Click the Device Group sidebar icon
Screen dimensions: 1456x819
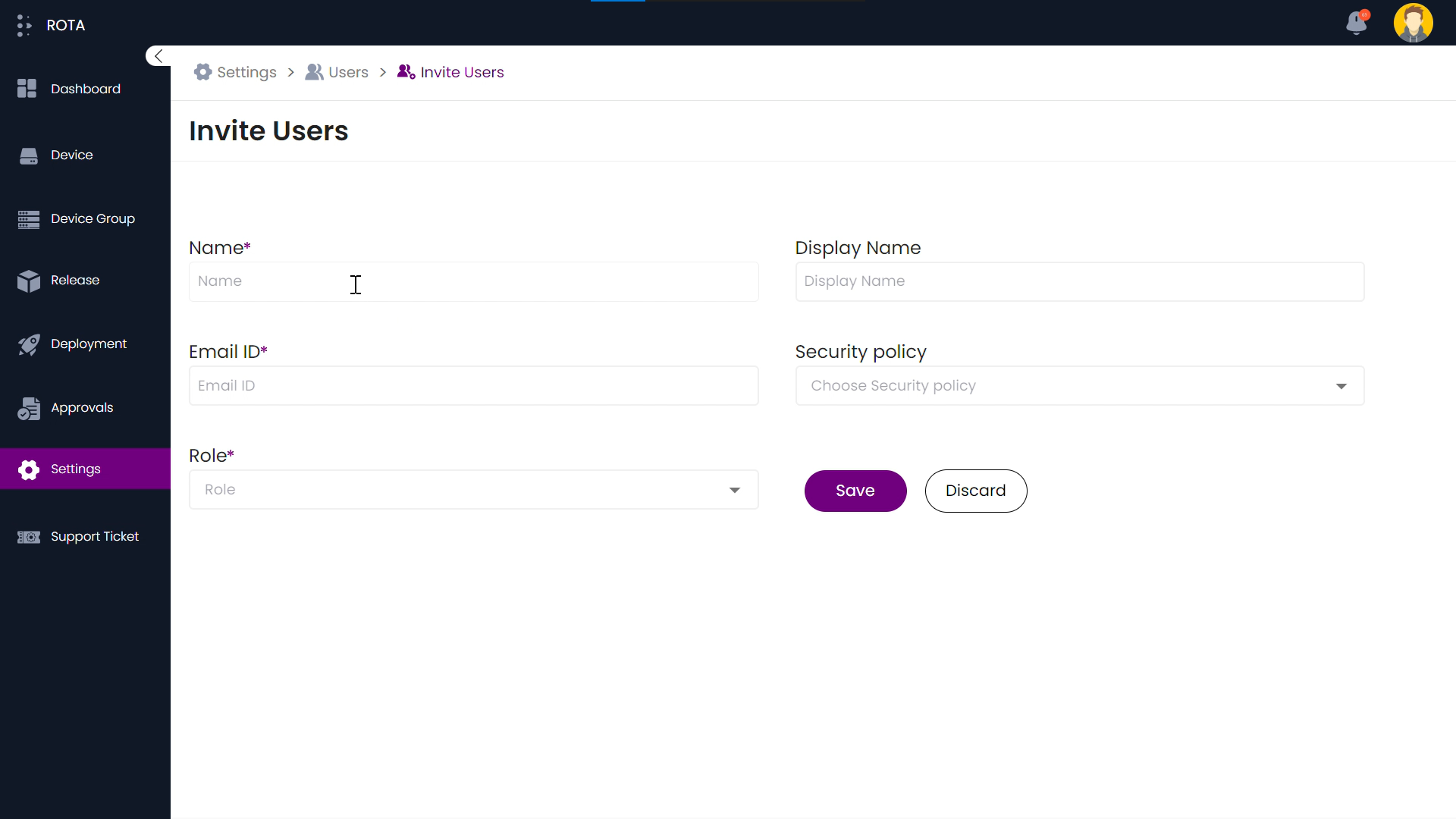coord(28,218)
